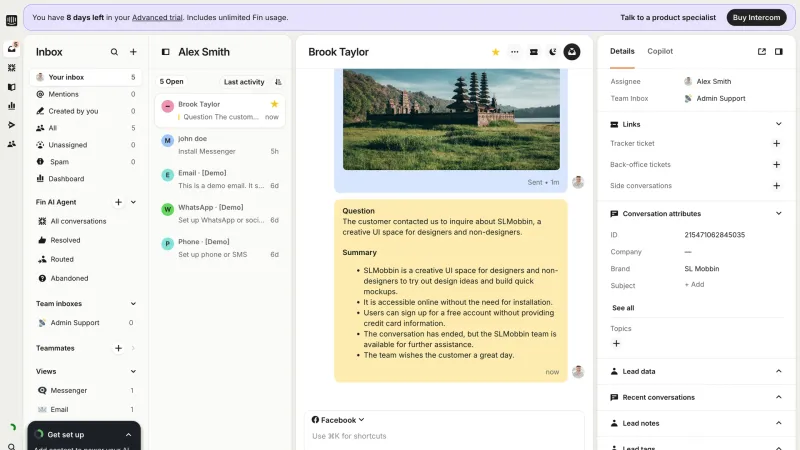This screenshot has width=800, height=450.
Task: Collapse Conversation attributes section chevron
Action: pos(779,214)
